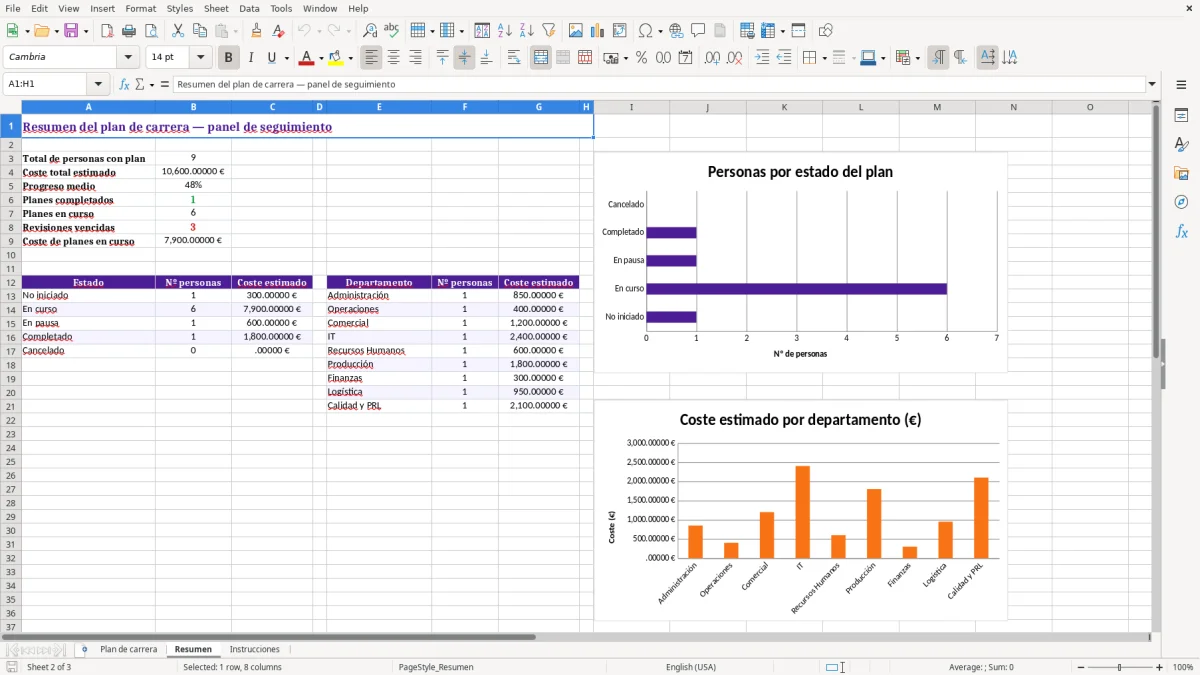Viewport: 1200px width, 675px height.
Task: Open the Function Wizard fx icon
Action: 124,84
